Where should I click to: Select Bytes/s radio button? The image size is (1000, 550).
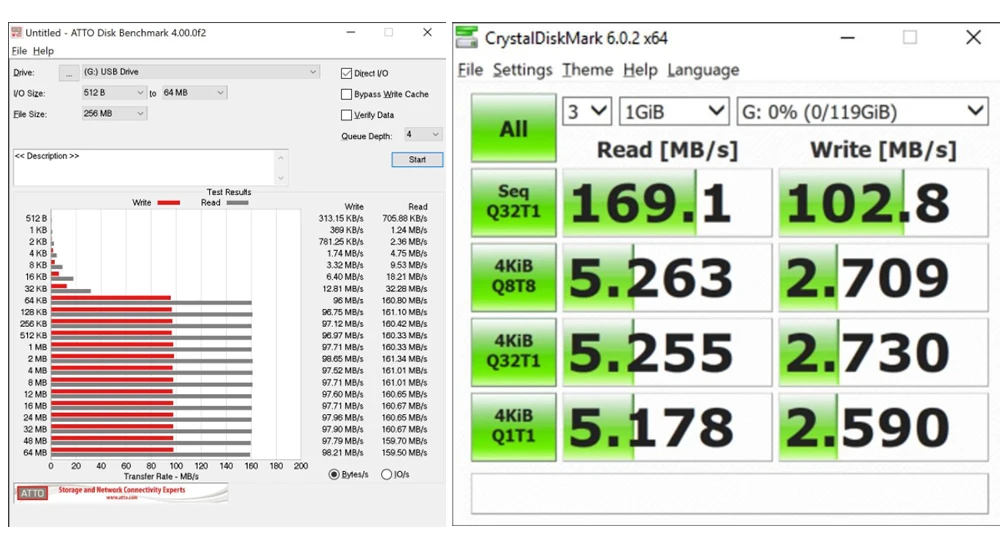[x=334, y=474]
